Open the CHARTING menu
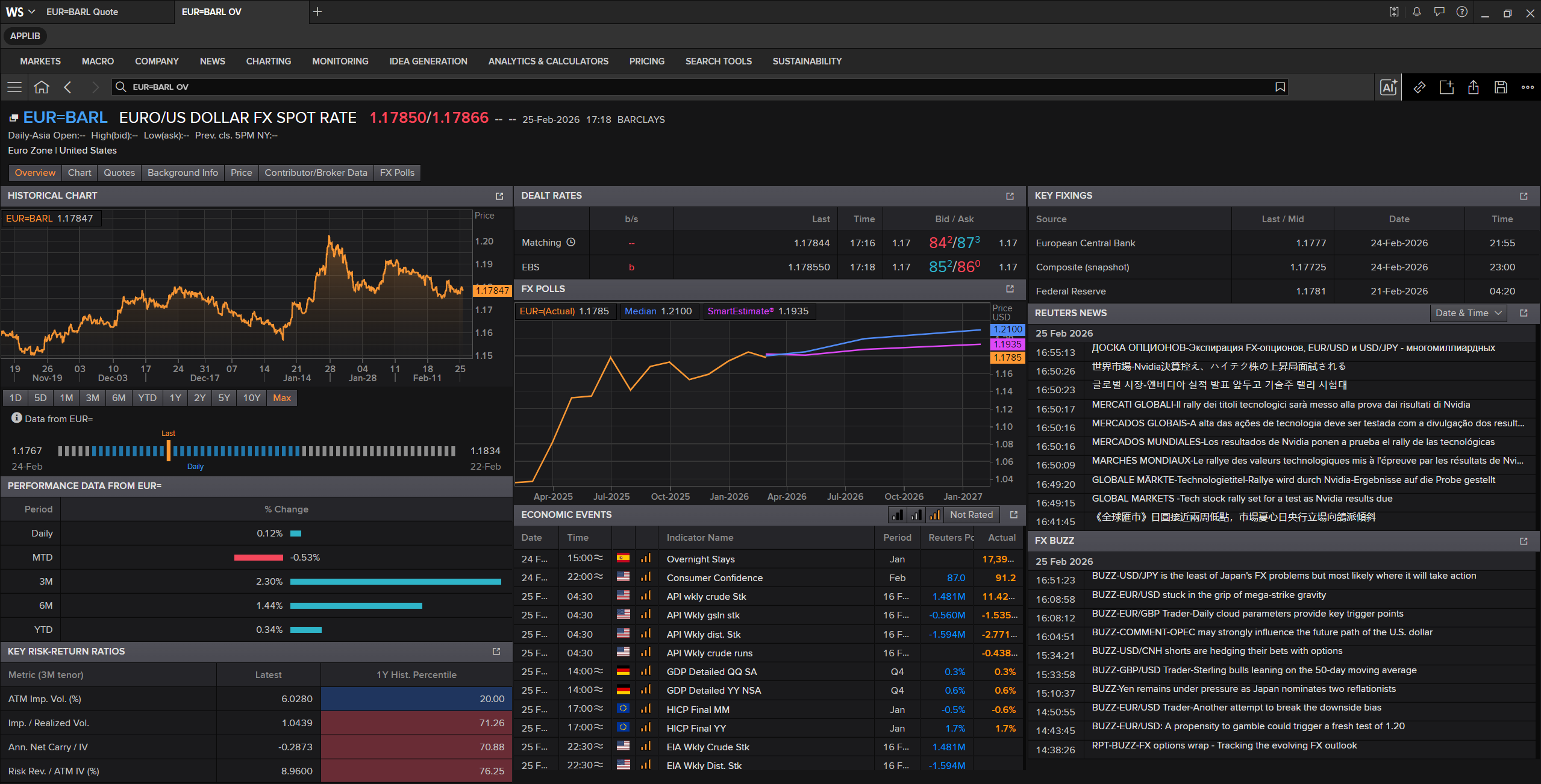Viewport: 1541px width, 784px height. click(268, 61)
